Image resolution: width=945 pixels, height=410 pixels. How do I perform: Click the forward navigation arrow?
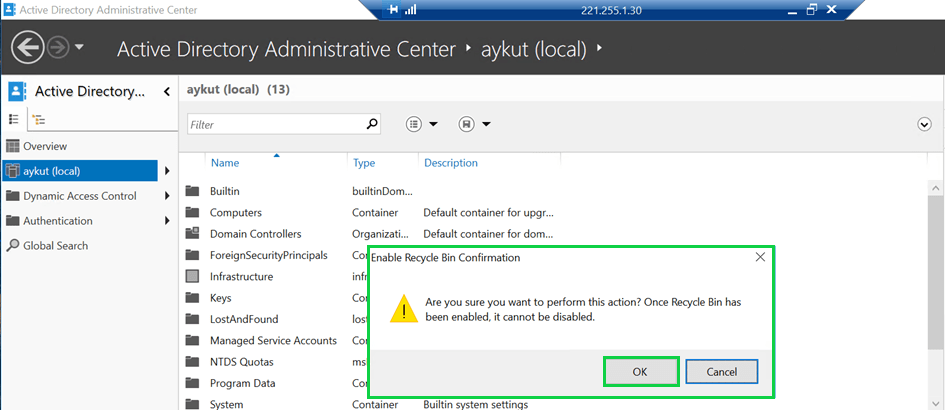pos(57,47)
